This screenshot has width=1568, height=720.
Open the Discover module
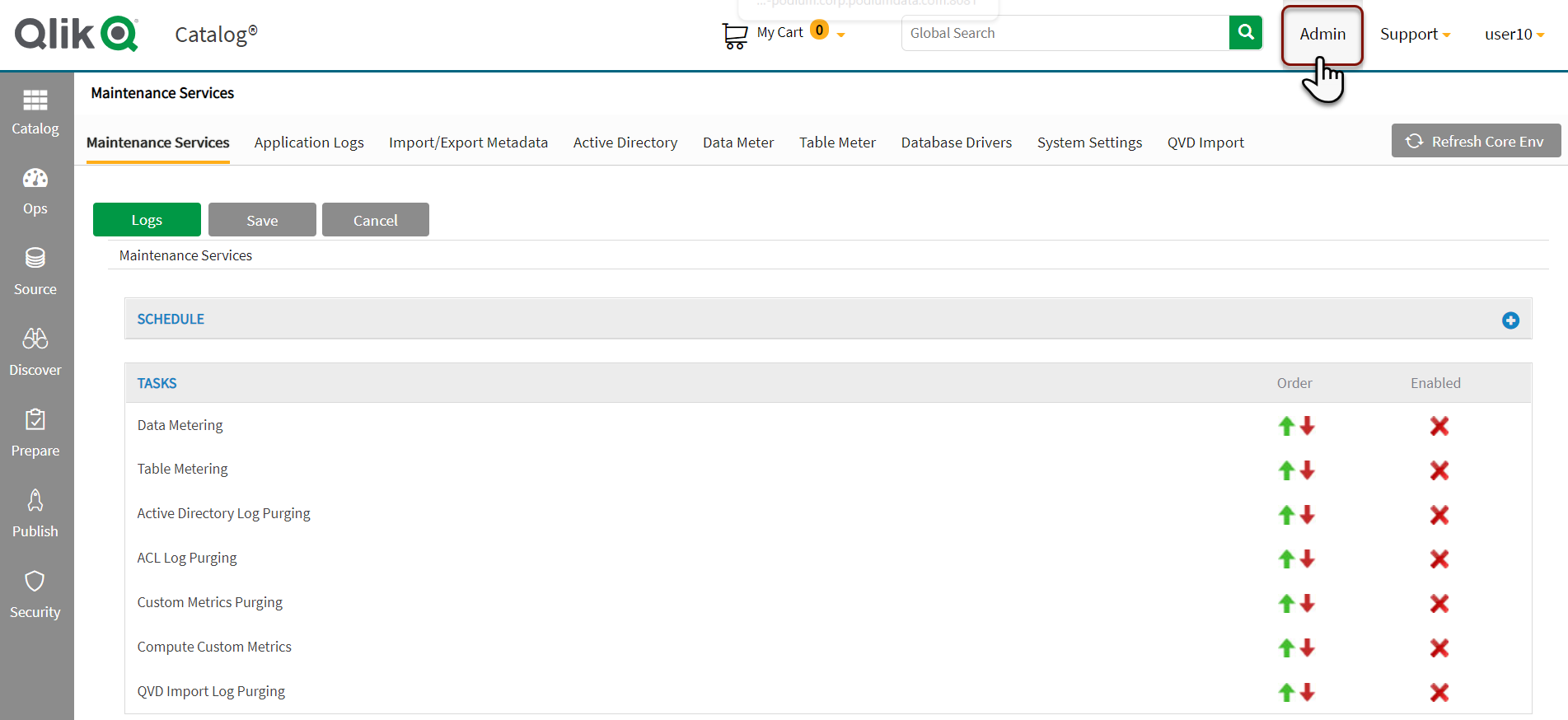35,353
